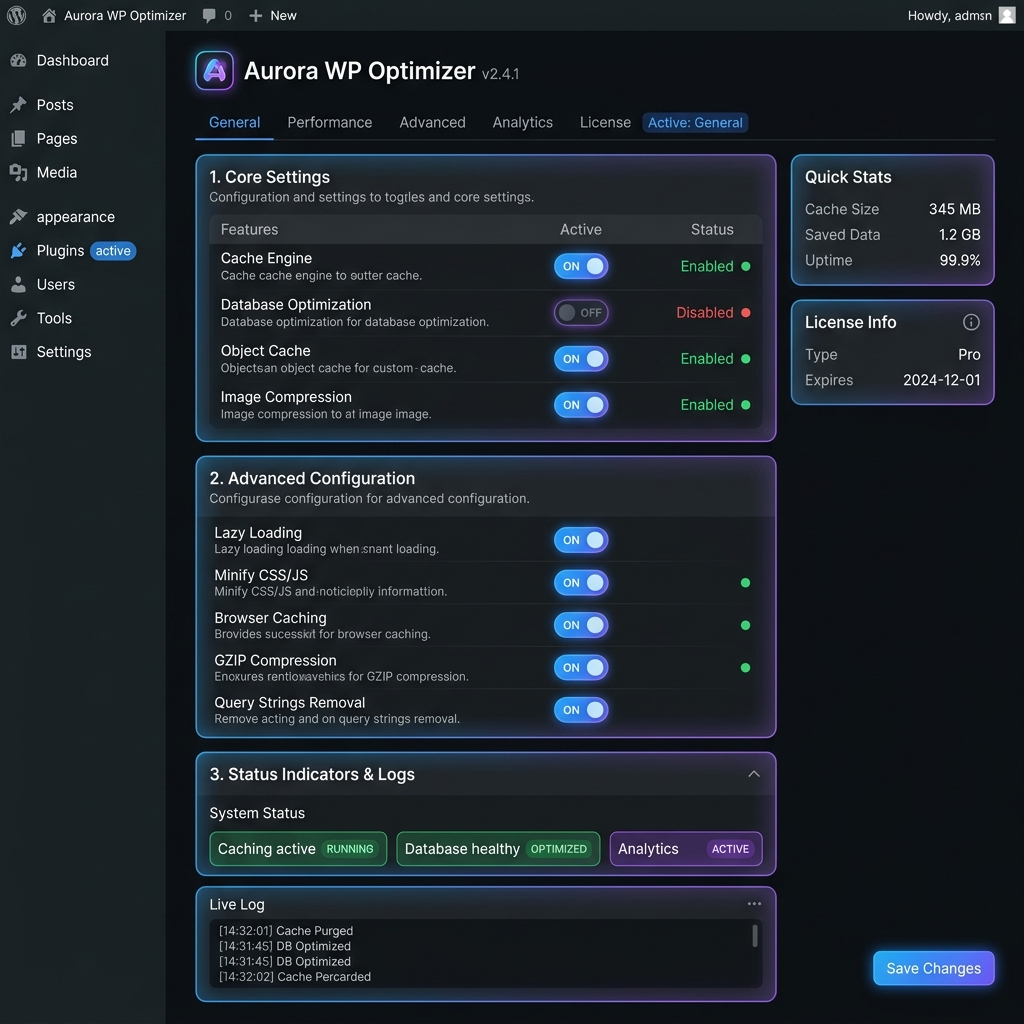Click the red status dot for Database Optimization

click(x=746, y=313)
